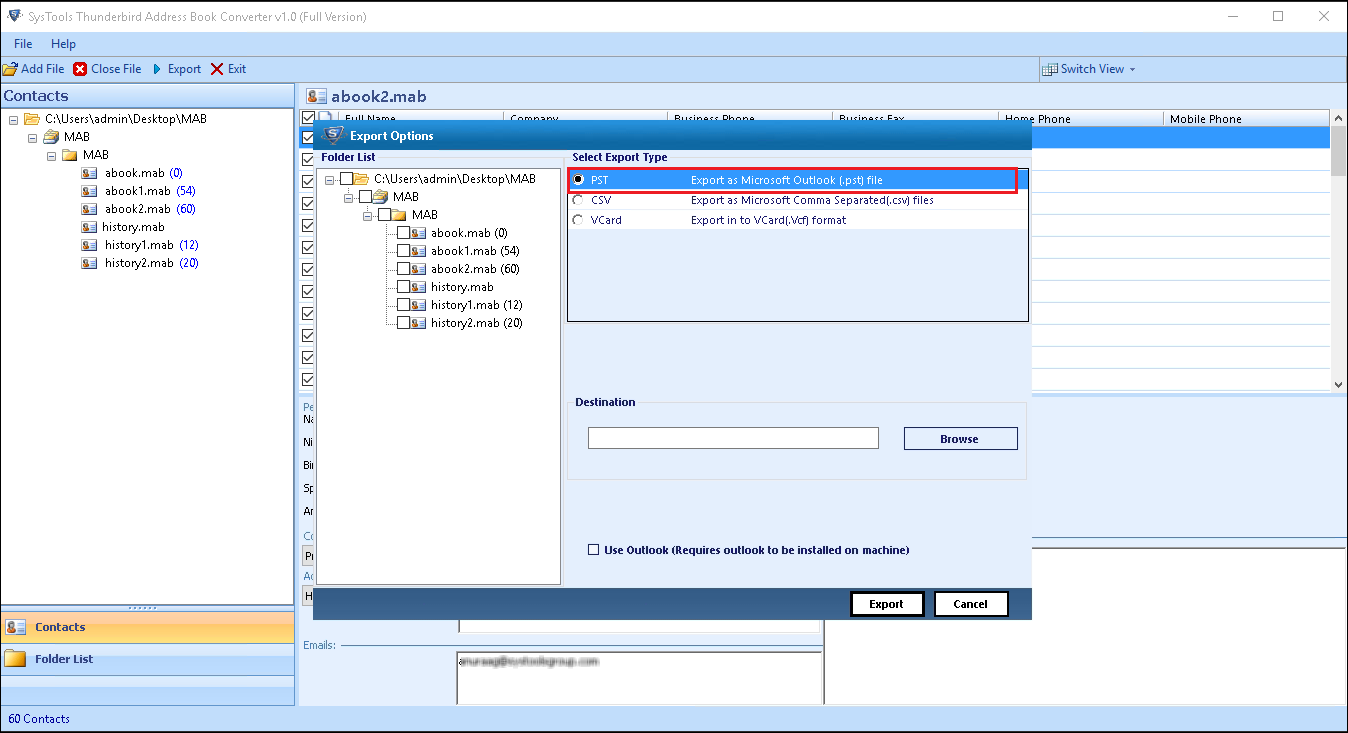Click the "60 Contacts" status bar text
1348x733 pixels.
coord(39,719)
